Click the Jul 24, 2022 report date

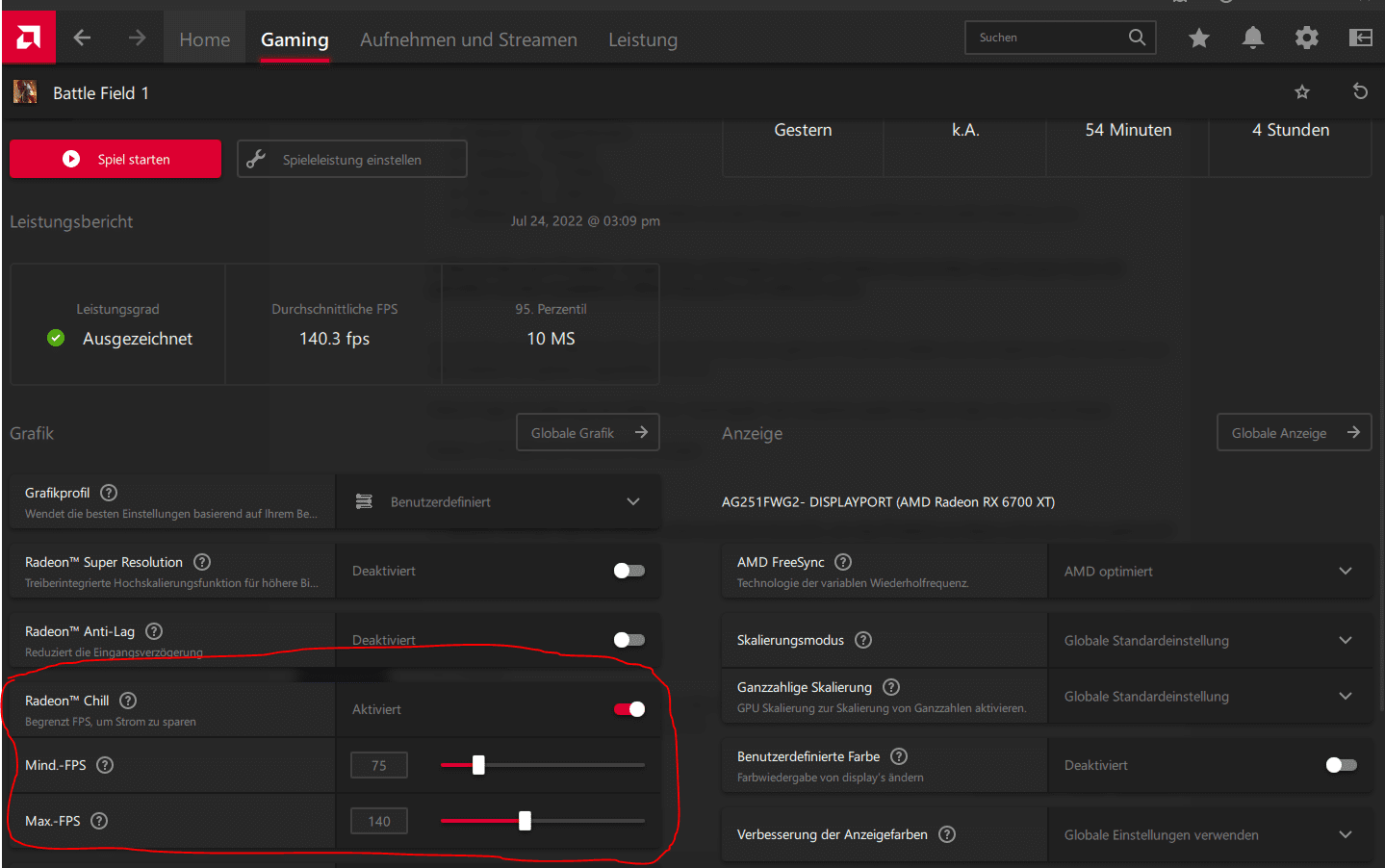click(585, 221)
